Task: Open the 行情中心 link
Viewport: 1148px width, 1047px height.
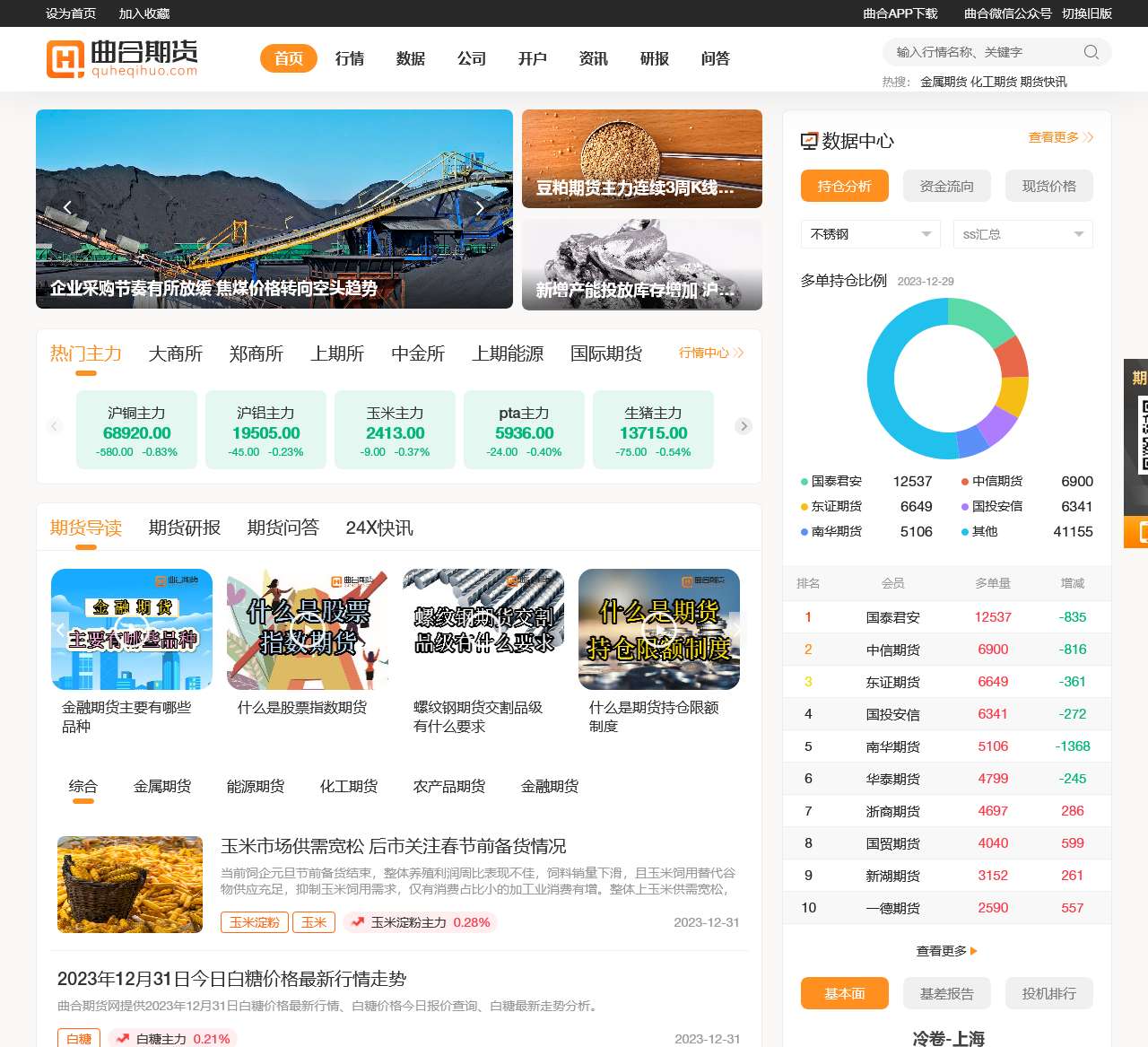Action: coord(711,353)
